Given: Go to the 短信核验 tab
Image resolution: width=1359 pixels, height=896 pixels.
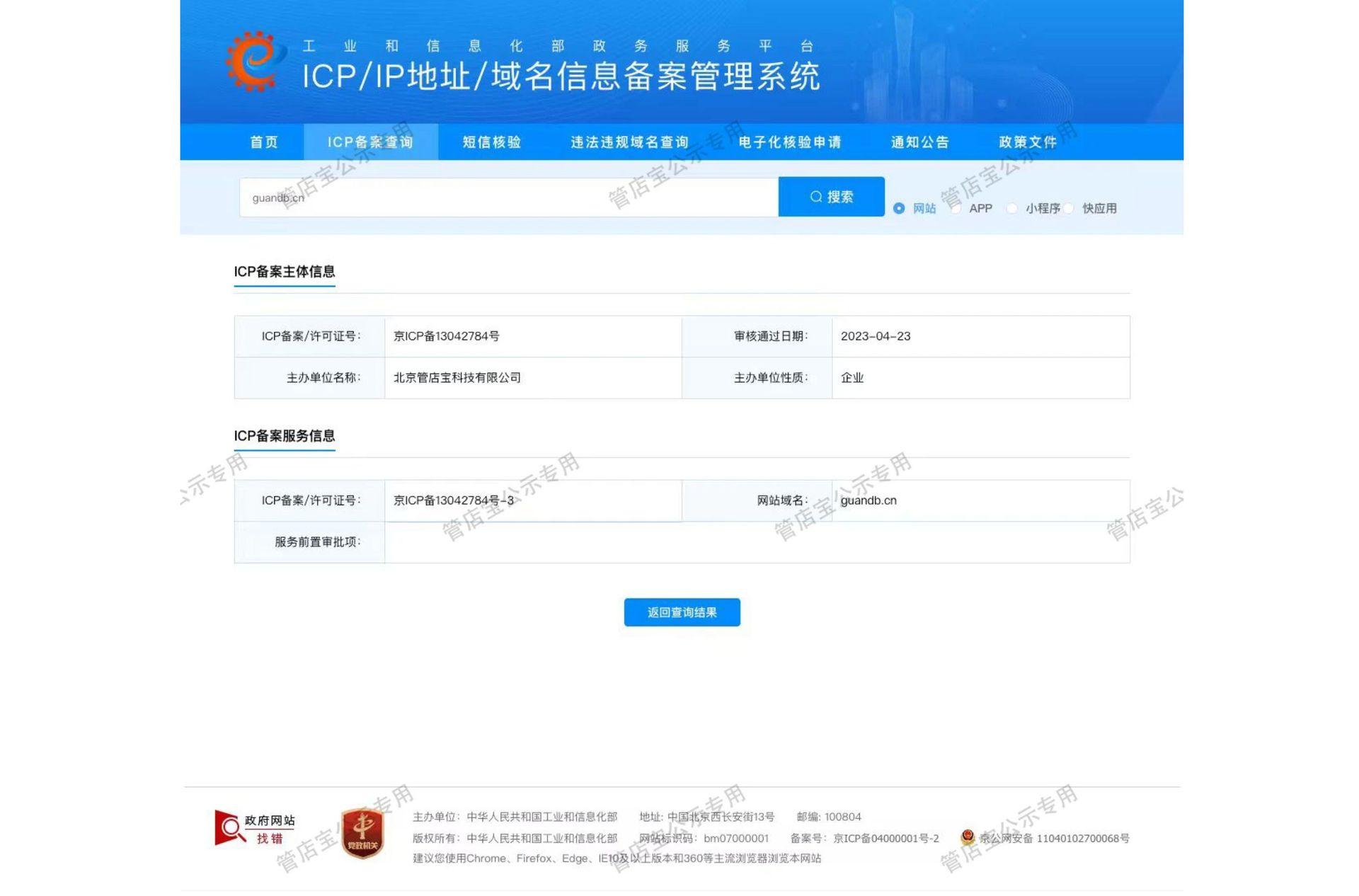Looking at the screenshot, I should (x=492, y=142).
